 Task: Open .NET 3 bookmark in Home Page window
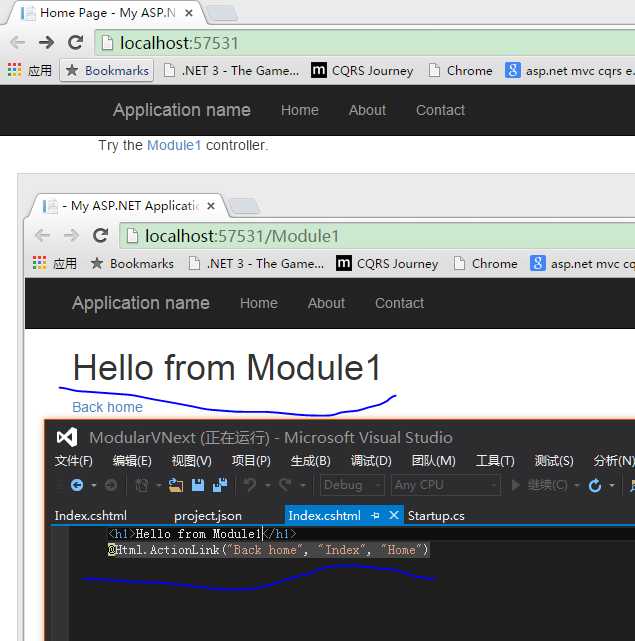pos(231,71)
